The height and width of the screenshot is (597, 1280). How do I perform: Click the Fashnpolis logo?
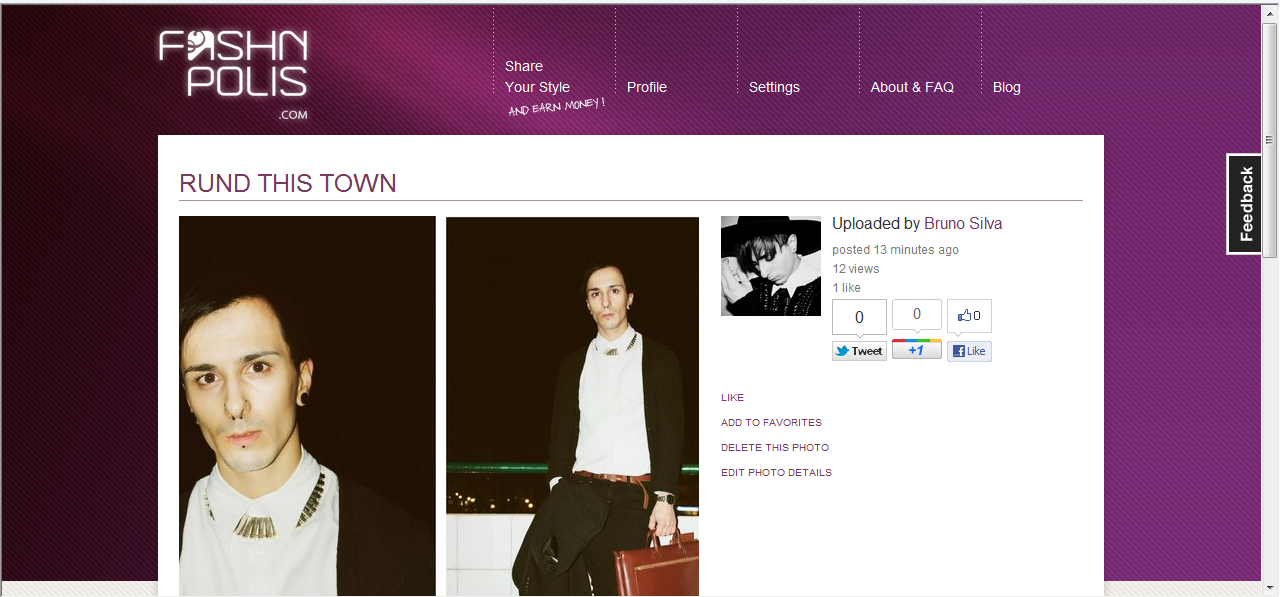pyautogui.click(x=233, y=74)
